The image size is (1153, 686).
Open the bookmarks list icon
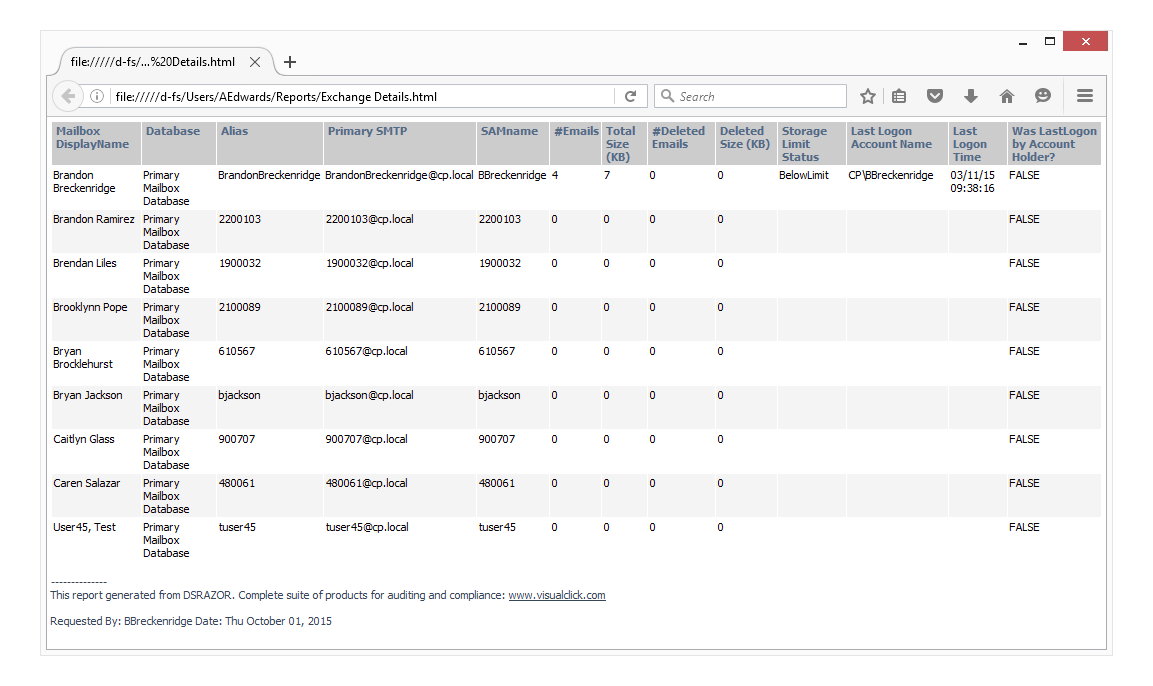[899, 96]
